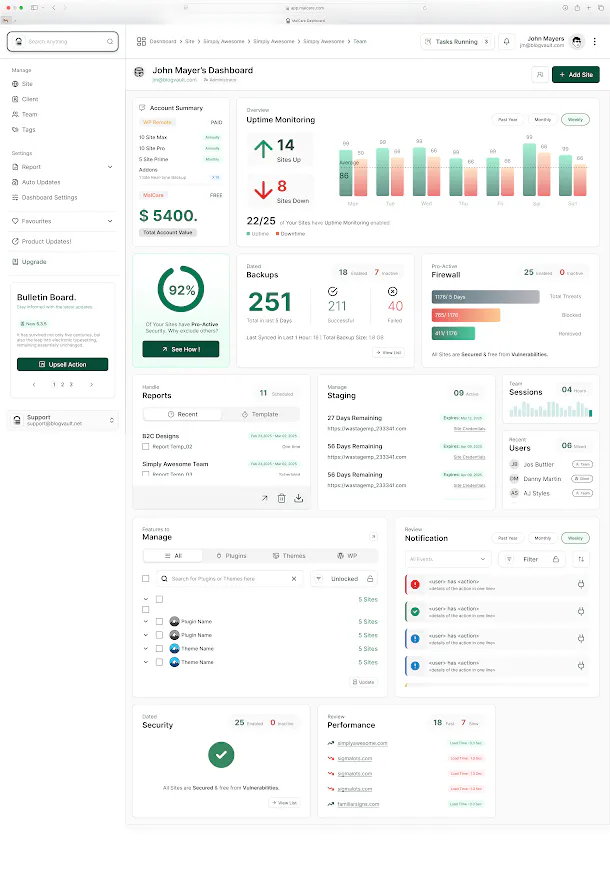Select Monthly in Notification panel

click(542, 538)
